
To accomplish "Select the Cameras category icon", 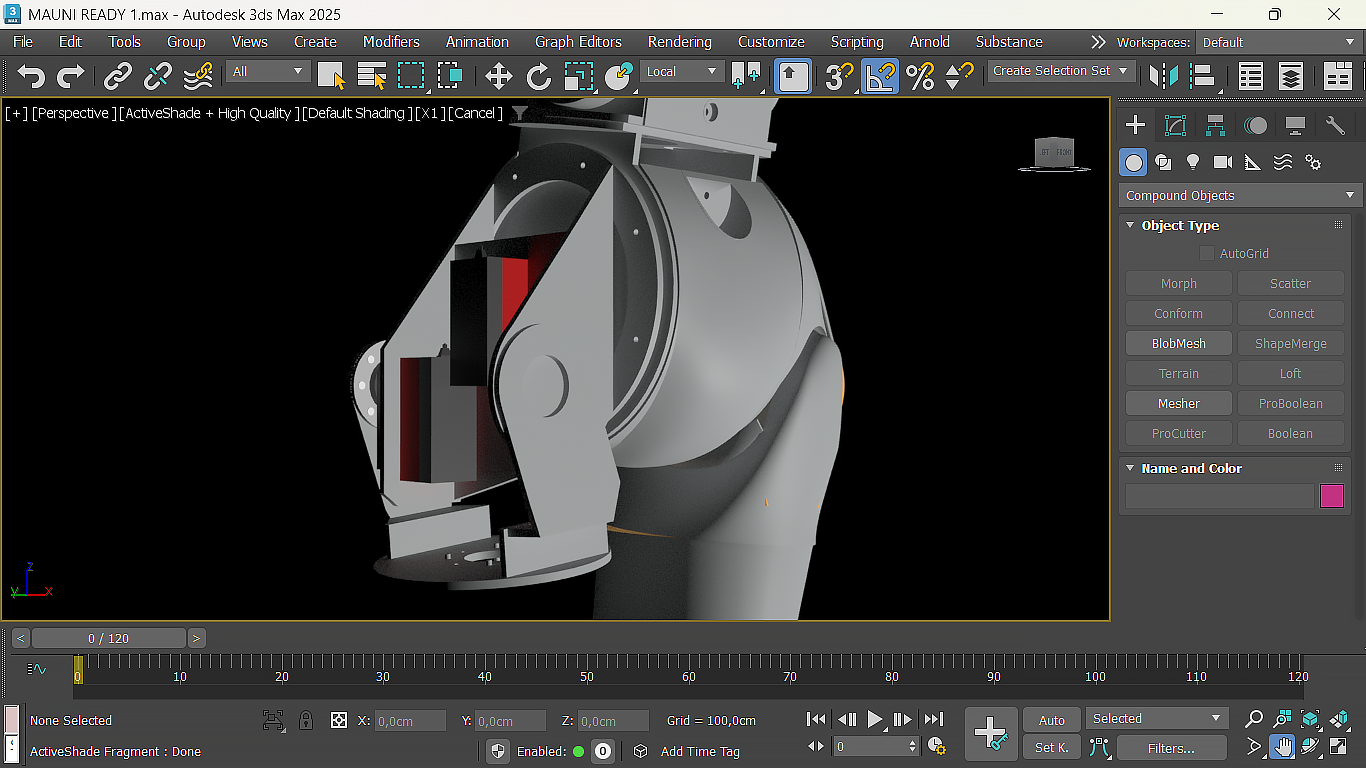I will click(x=1222, y=162).
